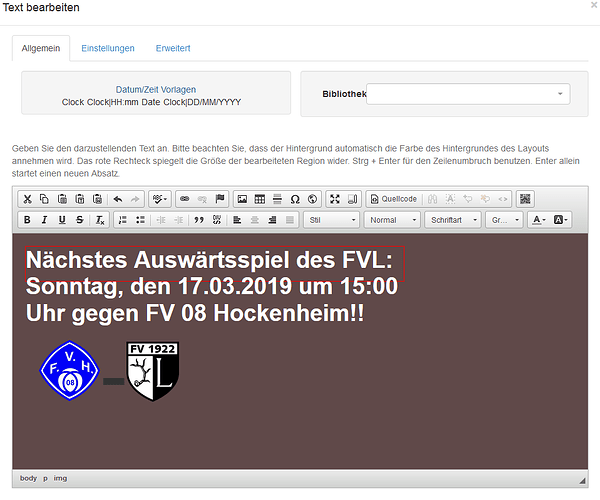Switch to Quellcode source view
The image size is (600, 500).
[x=394, y=199]
